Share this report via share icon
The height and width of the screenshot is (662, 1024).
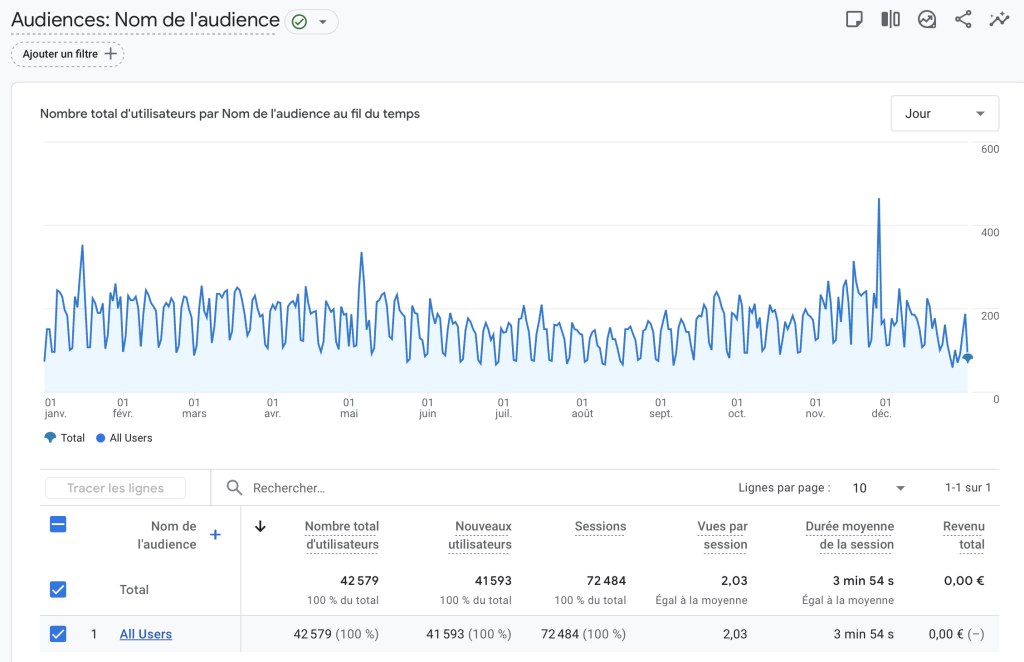pyautogui.click(x=963, y=19)
